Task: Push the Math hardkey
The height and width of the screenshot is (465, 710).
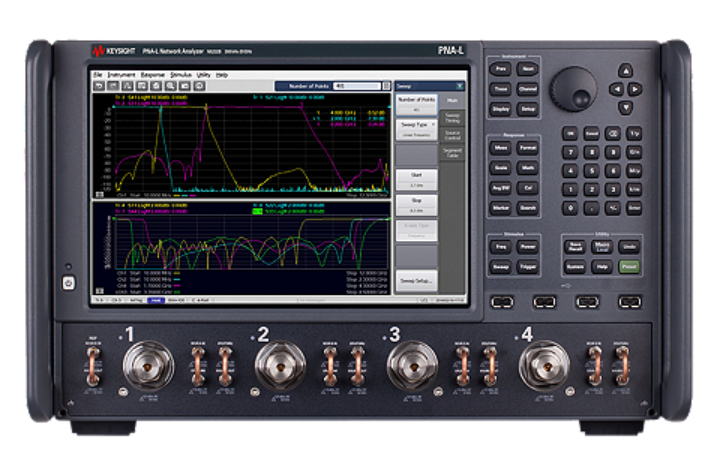Action: pyautogui.click(x=528, y=168)
